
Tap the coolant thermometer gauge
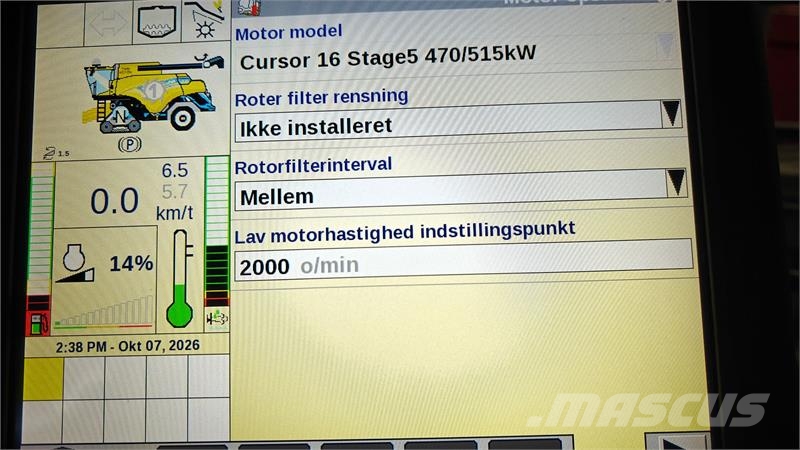tap(180, 278)
